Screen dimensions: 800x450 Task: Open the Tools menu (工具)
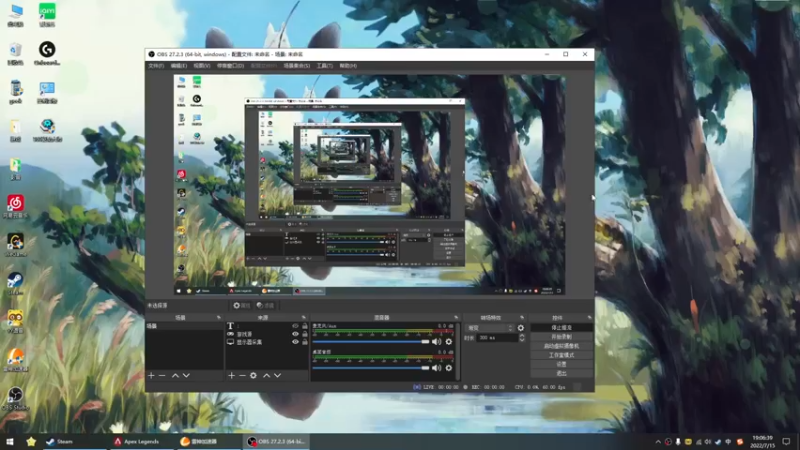pos(324,66)
